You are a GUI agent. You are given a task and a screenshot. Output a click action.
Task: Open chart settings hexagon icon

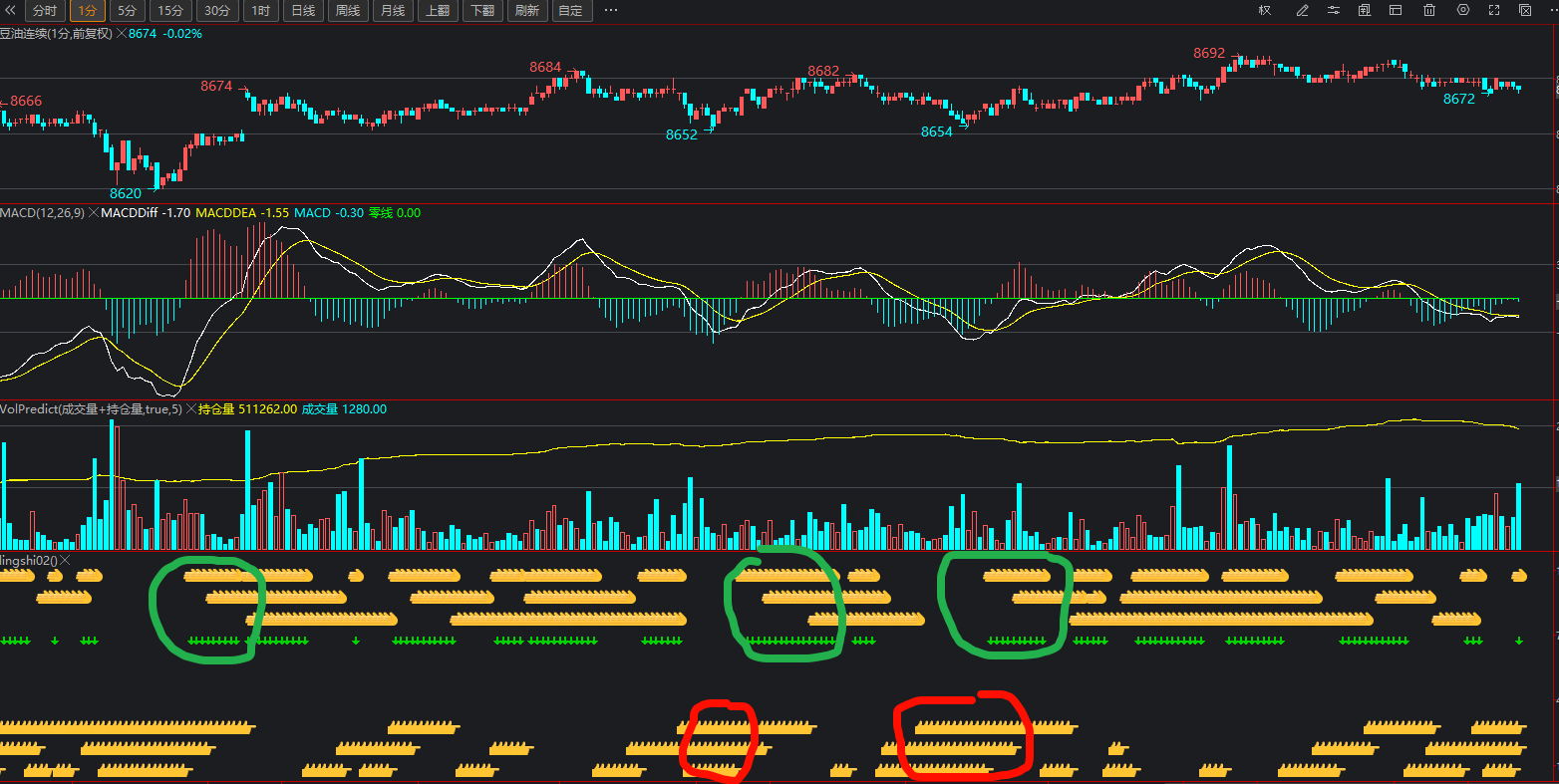pos(1463,11)
